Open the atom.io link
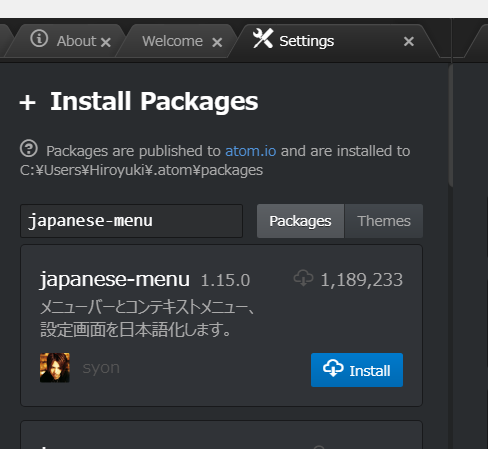 pyautogui.click(x=251, y=151)
